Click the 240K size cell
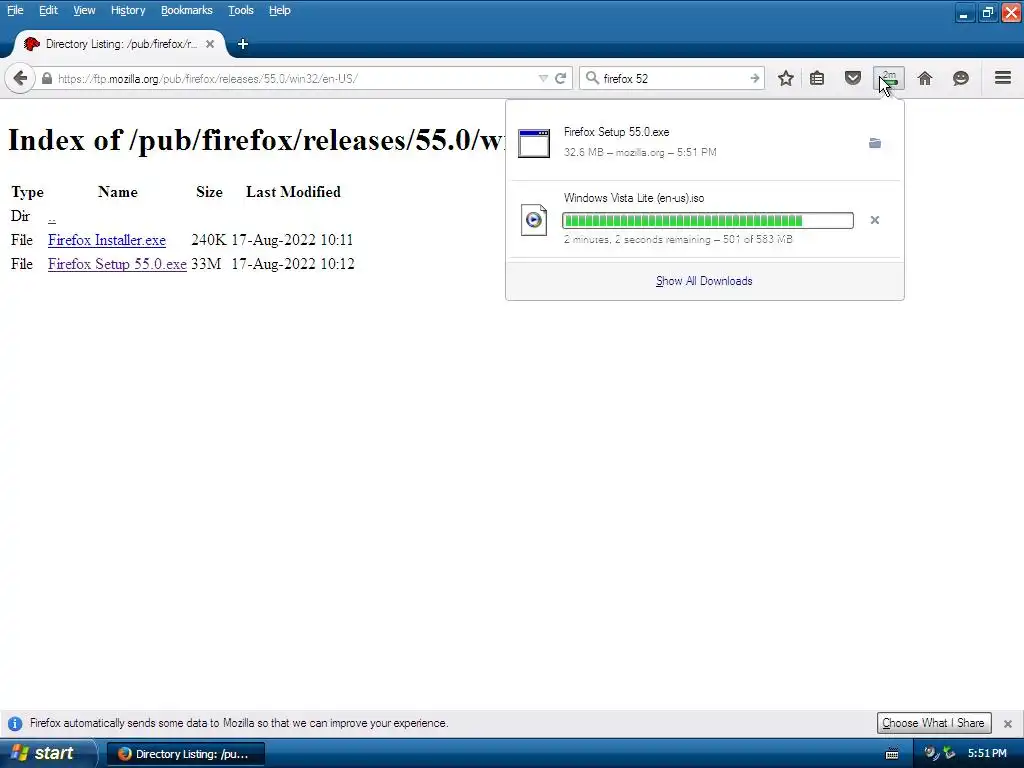1024x768 pixels. point(208,240)
